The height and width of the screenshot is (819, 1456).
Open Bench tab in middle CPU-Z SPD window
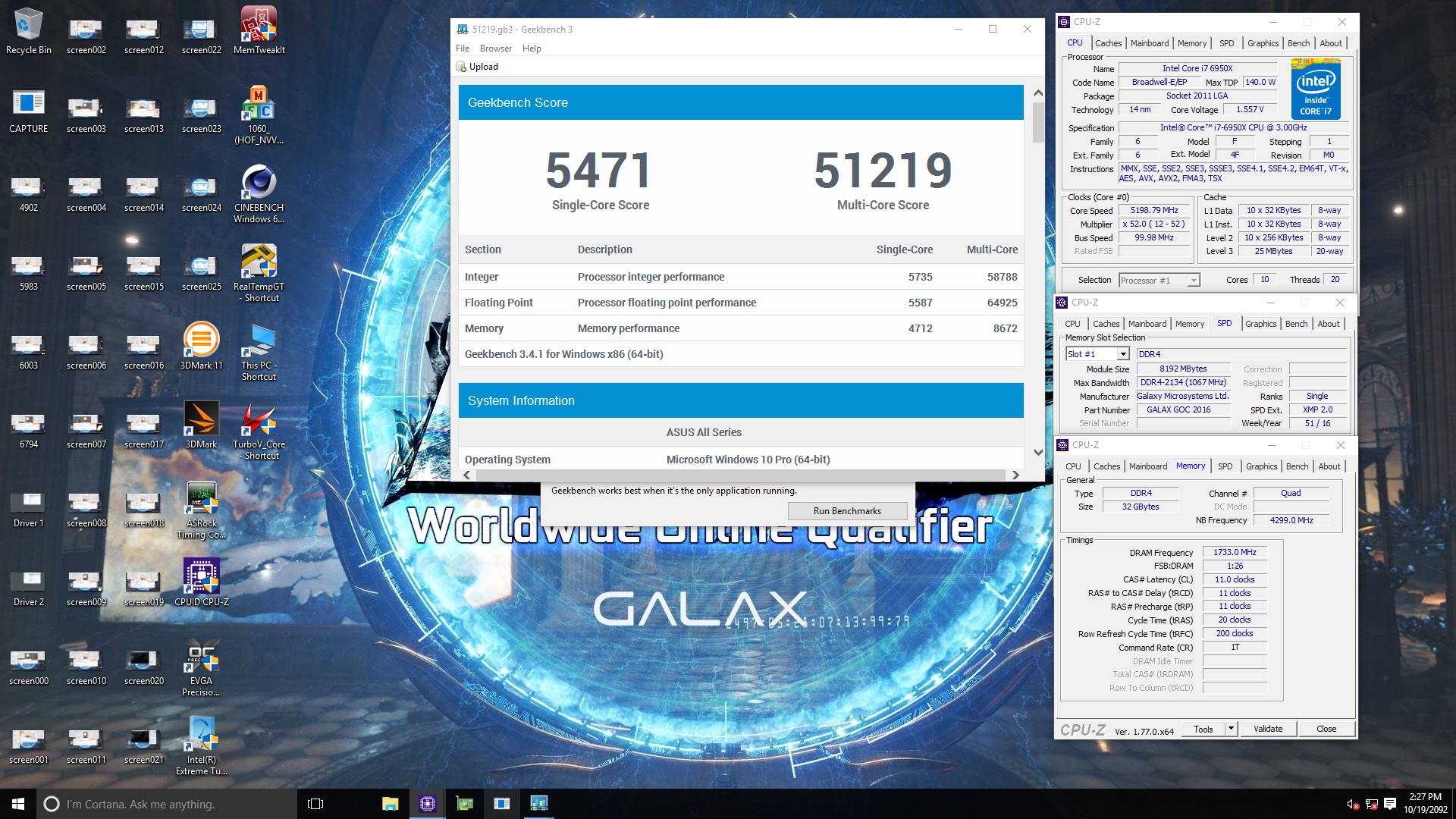[1296, 324]
